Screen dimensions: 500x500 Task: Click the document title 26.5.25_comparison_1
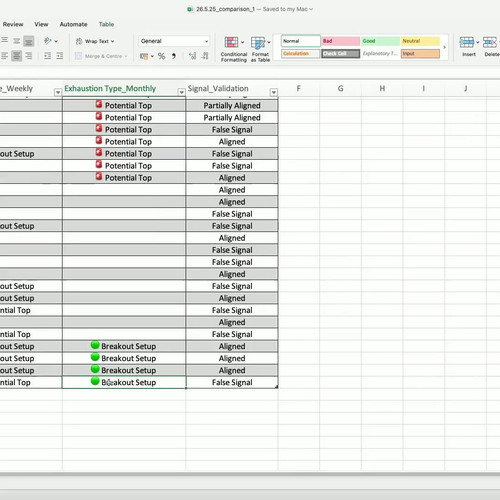pyautogui.click(x=225, y=9)
